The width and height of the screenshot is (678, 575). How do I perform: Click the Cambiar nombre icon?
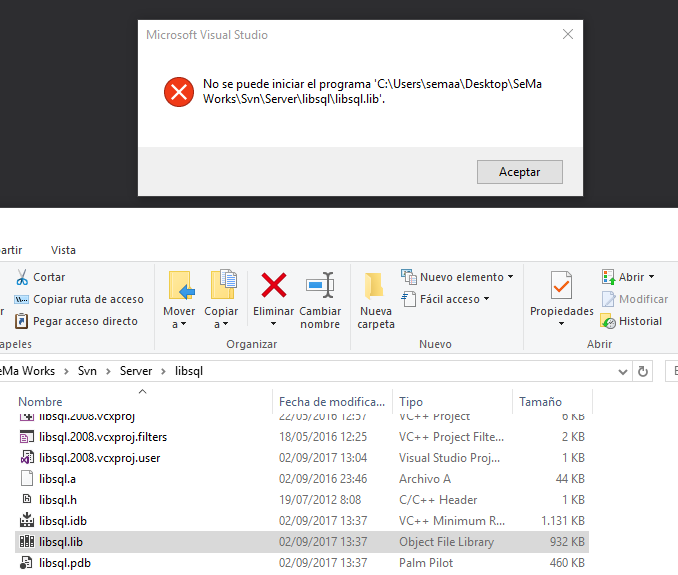point(320,285)
